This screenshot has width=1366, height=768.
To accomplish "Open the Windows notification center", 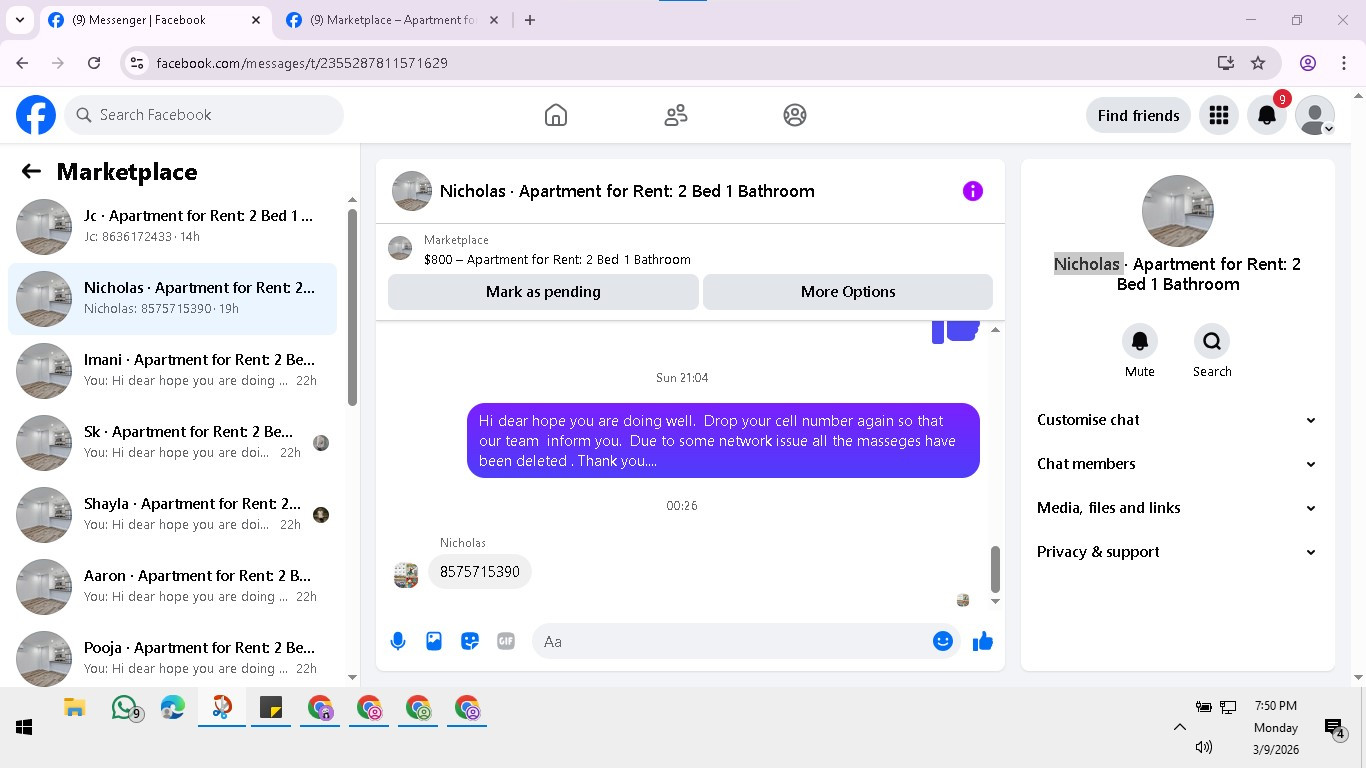I will tap(1334, 728).
